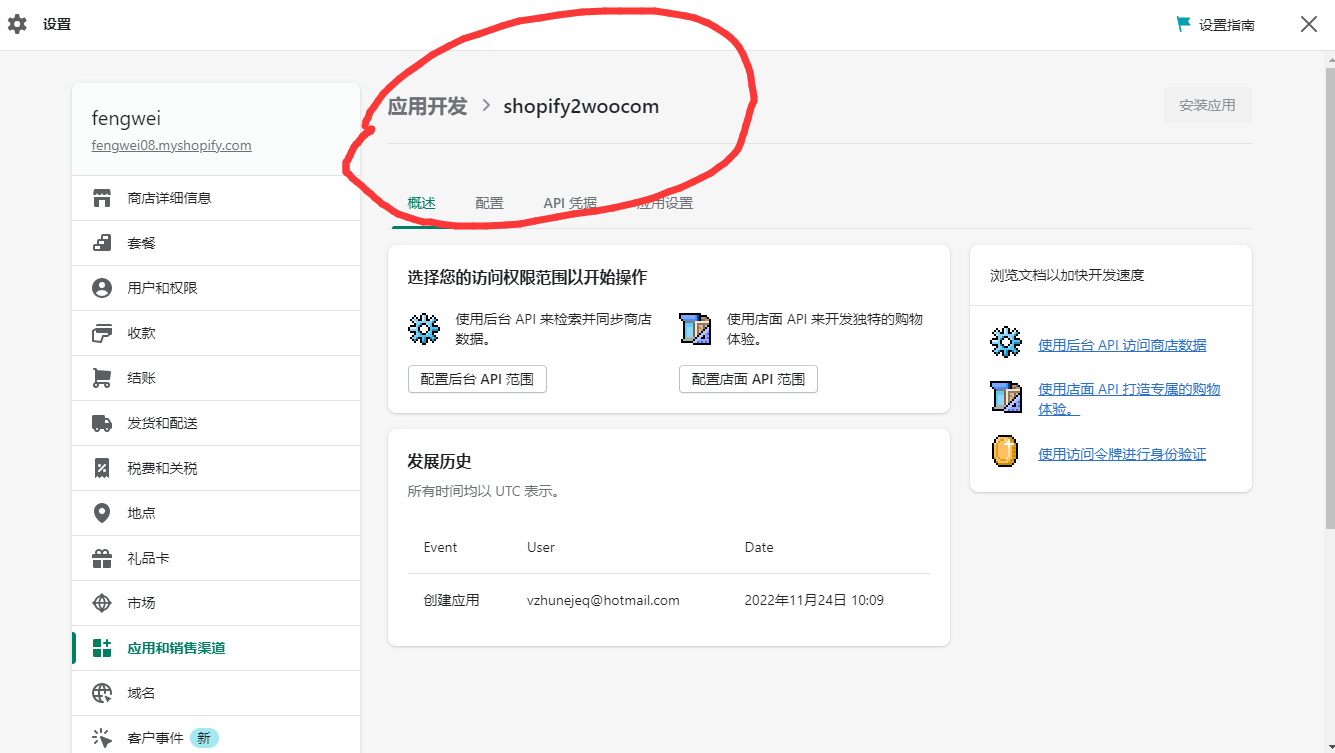Click the Date column header
1335x753 pixels.
(759, 547)
